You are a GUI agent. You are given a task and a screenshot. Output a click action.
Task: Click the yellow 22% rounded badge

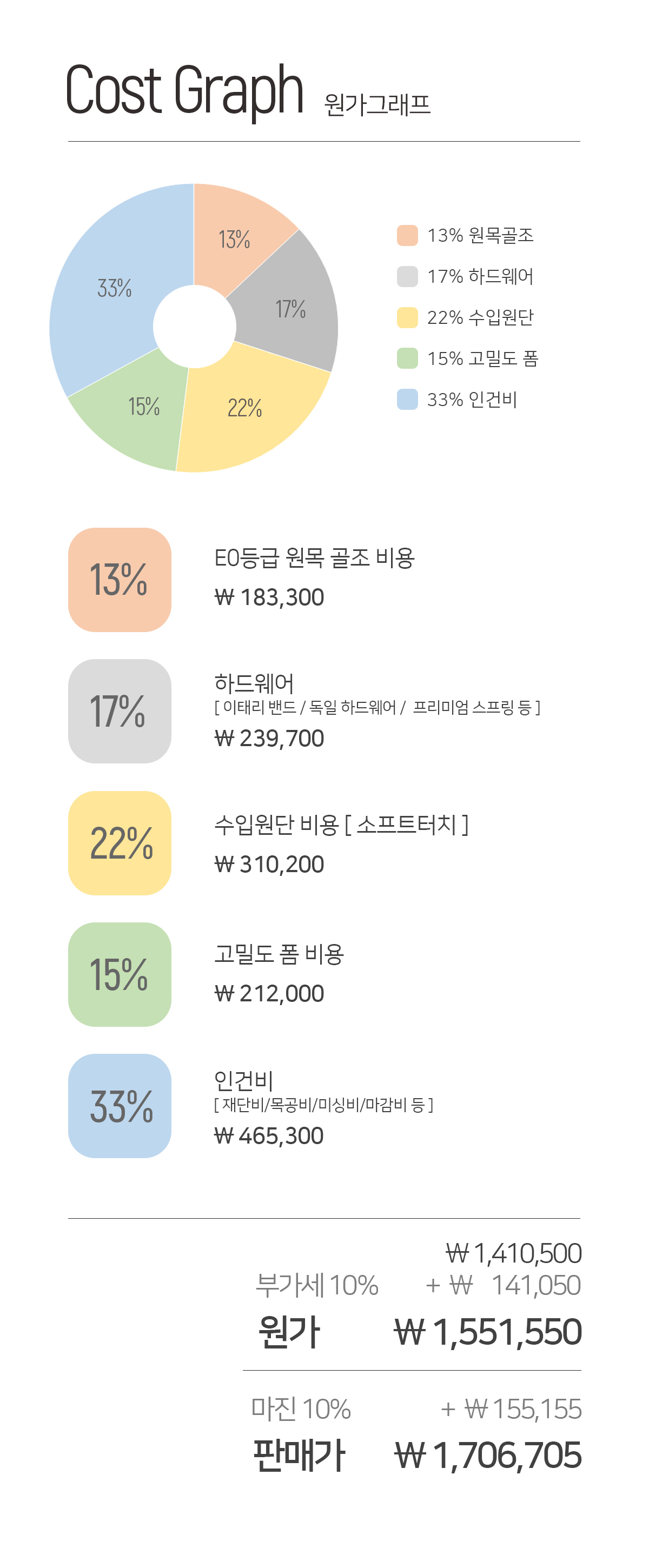(120, 843)
